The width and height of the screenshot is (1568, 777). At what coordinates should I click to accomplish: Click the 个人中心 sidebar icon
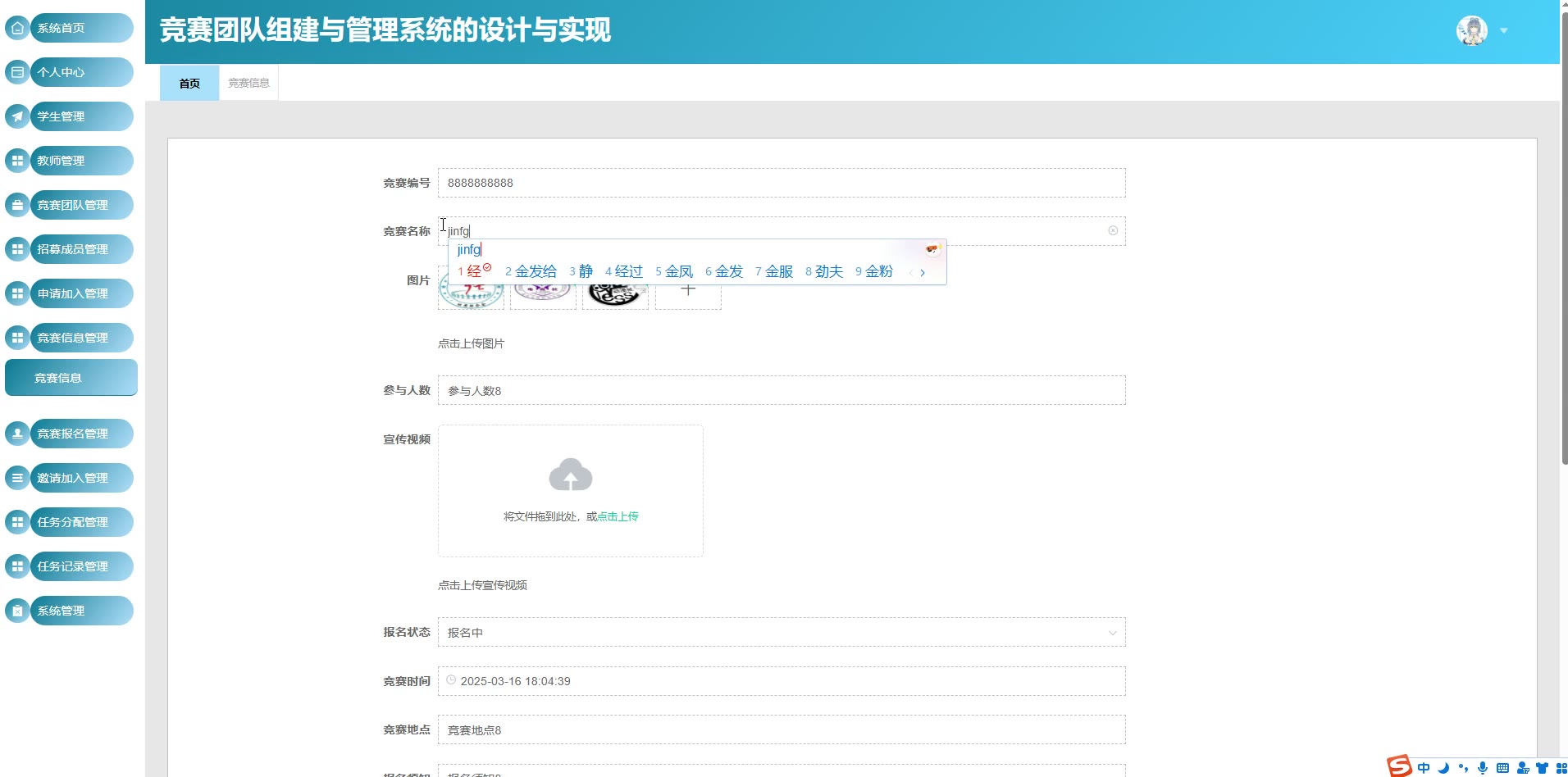(x=17, y=72)
